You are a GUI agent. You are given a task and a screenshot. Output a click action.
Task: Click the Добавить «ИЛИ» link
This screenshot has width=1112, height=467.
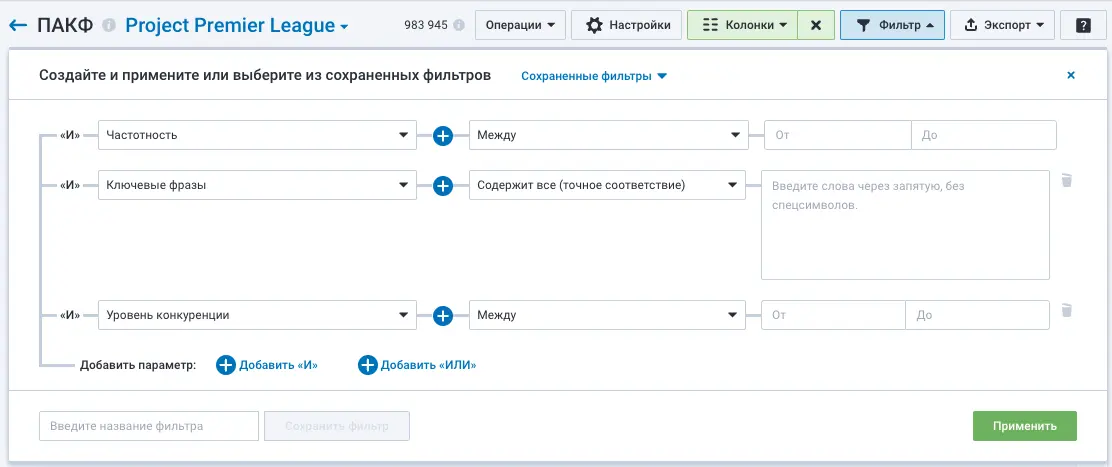pos(417,365)
